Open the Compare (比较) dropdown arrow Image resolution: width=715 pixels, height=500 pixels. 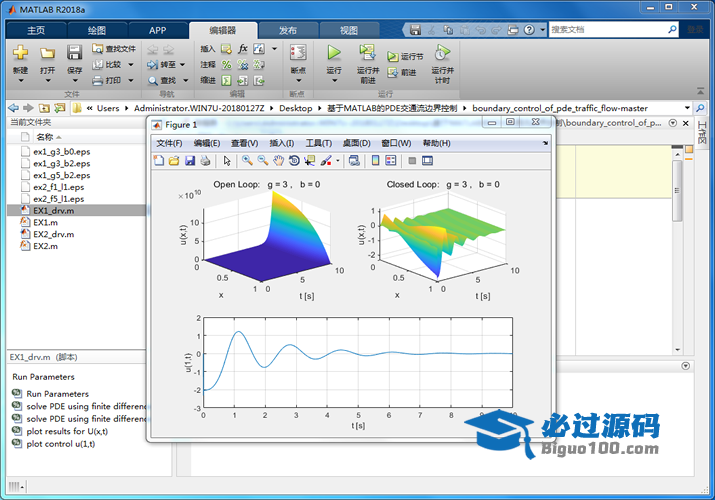click(131, 65)
